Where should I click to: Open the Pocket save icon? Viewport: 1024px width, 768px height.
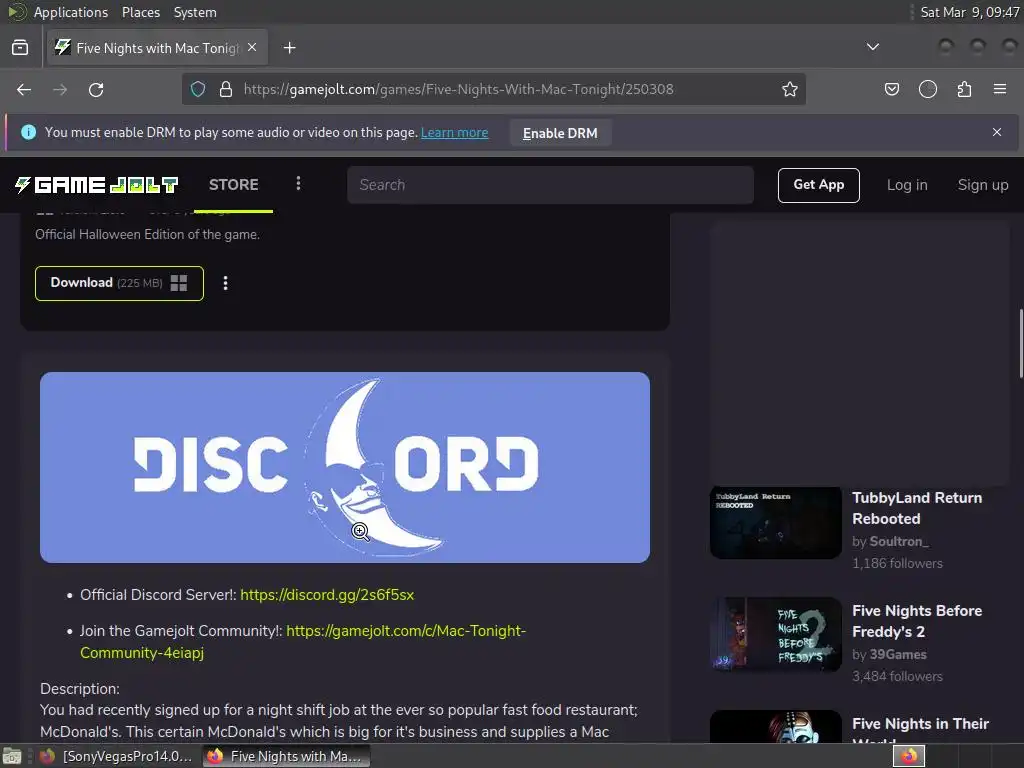pos(891,89)
